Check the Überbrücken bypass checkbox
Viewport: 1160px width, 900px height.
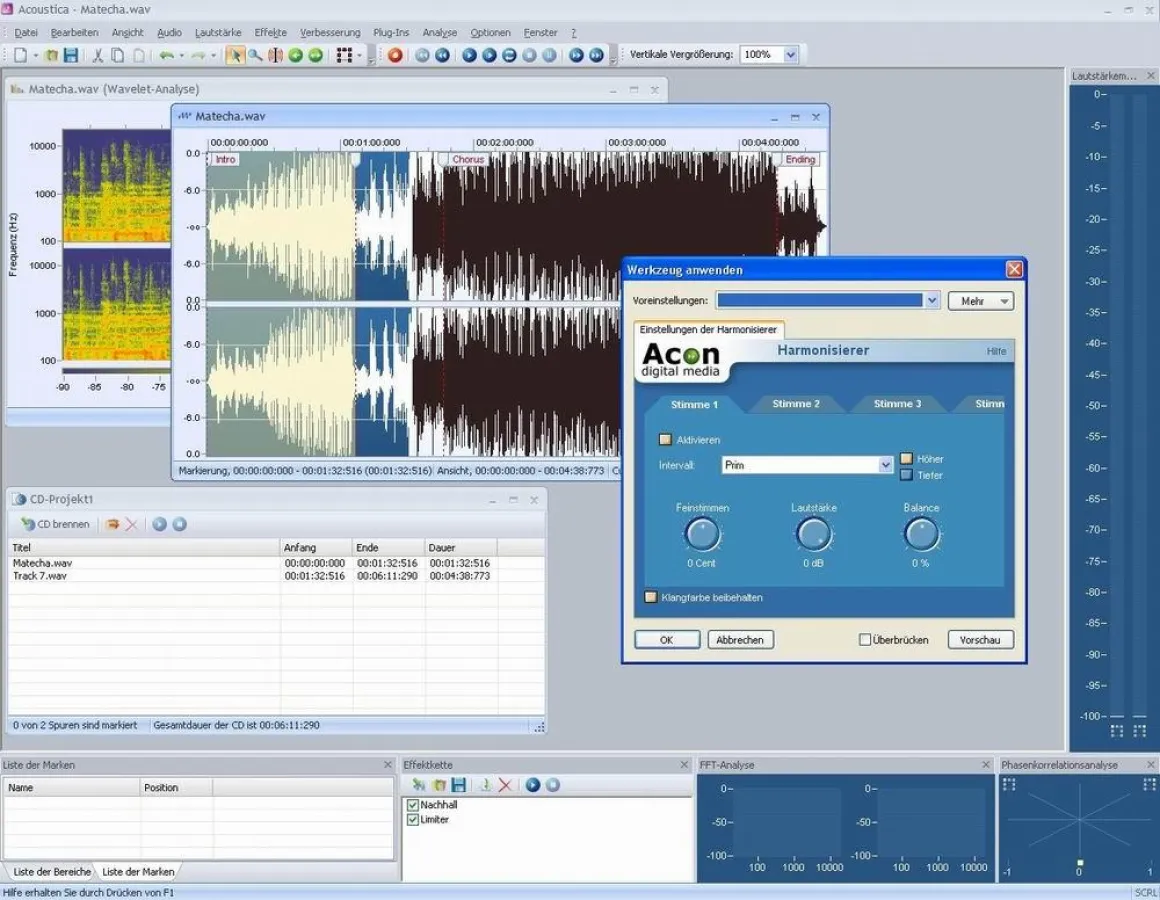pyautogui.click(x=865, y=640)
